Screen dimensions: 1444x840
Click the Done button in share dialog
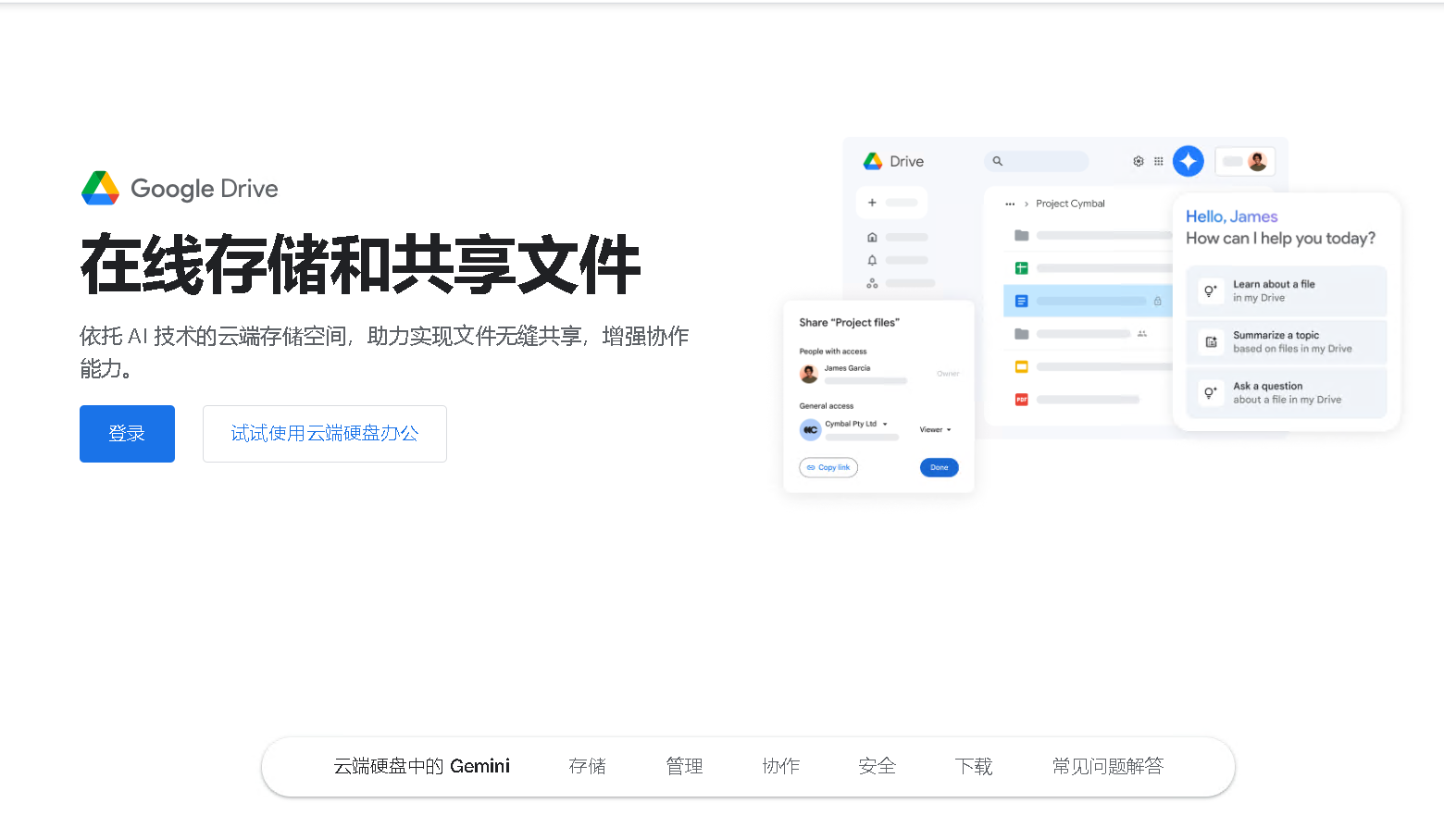coord(940,467)
